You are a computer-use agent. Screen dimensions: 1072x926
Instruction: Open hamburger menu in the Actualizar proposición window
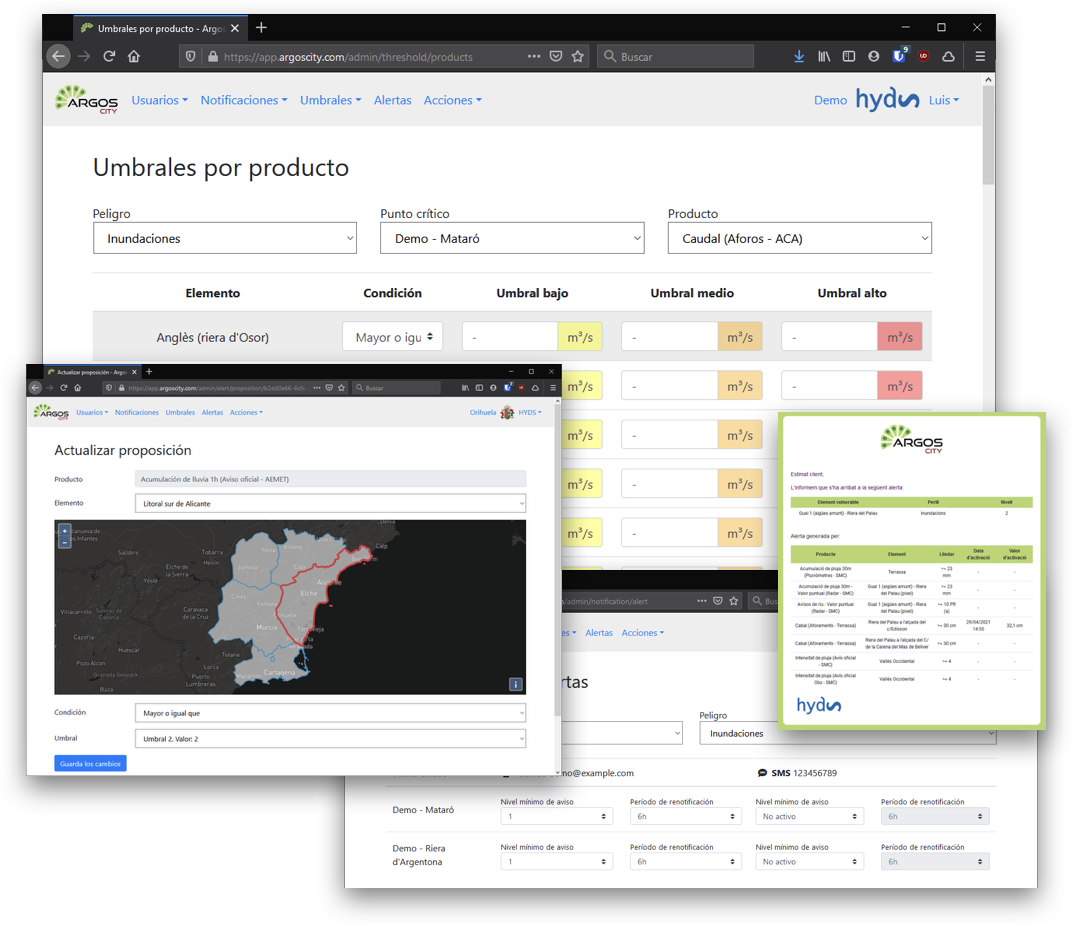(552, 388)
